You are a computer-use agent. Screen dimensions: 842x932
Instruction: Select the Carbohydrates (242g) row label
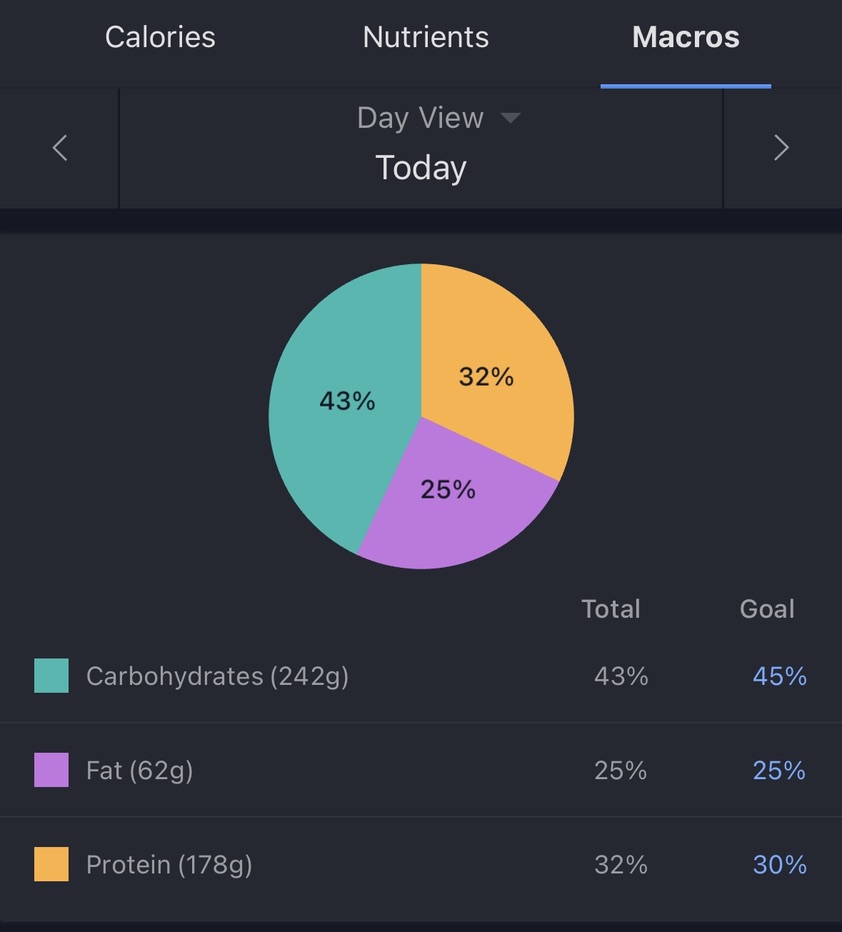tap(217, 676)
